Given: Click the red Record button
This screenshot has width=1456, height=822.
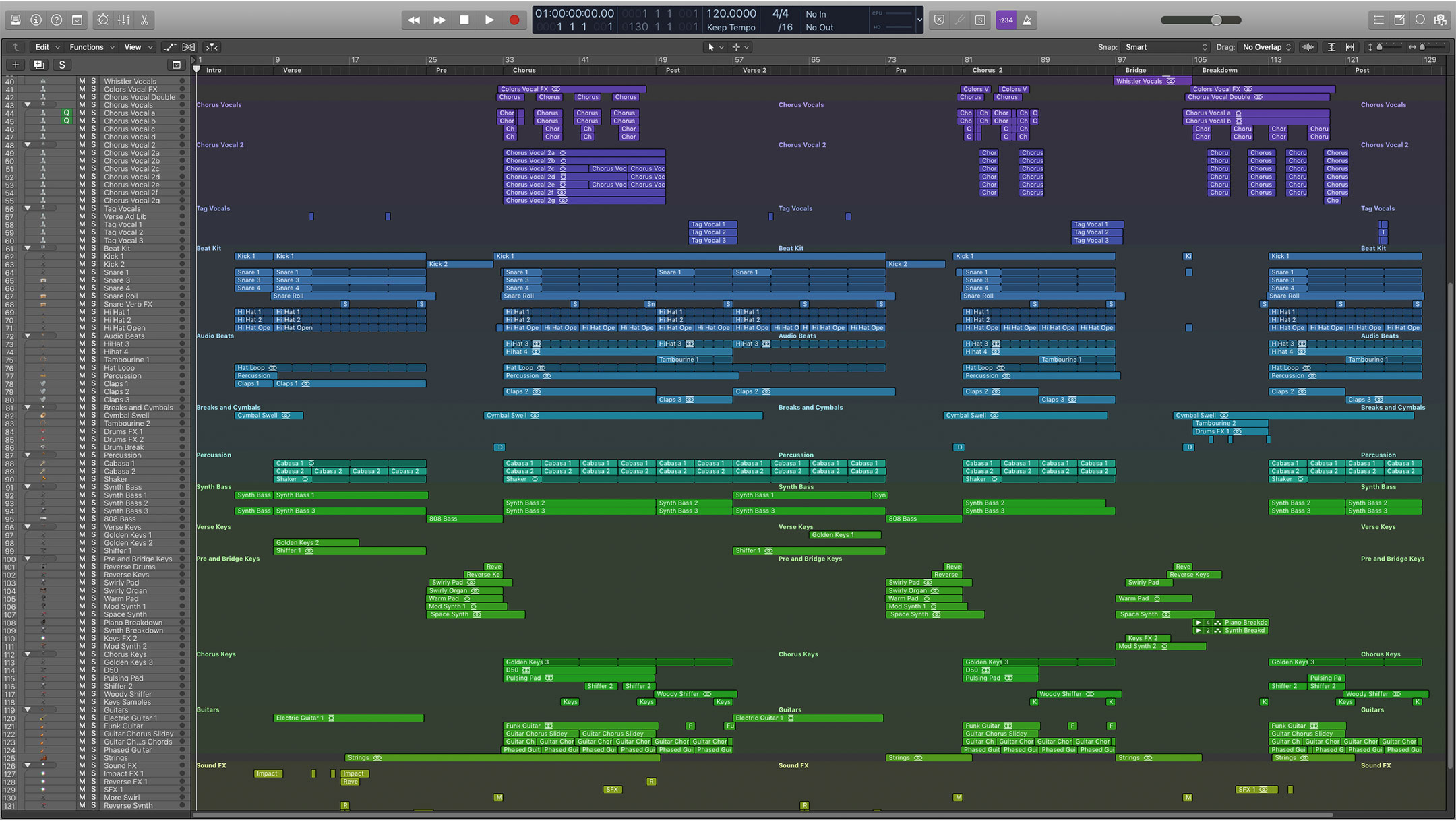Looking at the screenshot, I should pos(514,20).
